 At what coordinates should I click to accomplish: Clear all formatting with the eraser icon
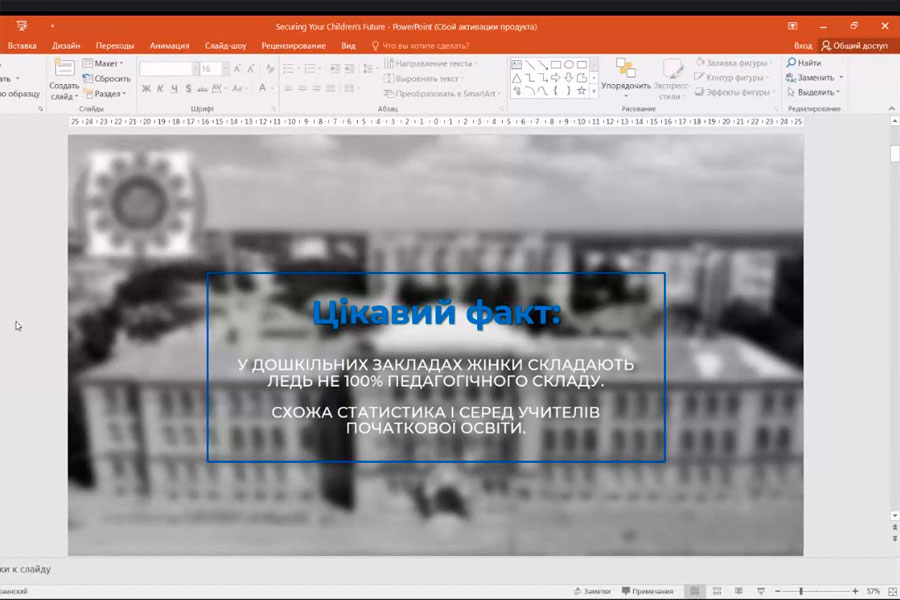pos(270,69)
